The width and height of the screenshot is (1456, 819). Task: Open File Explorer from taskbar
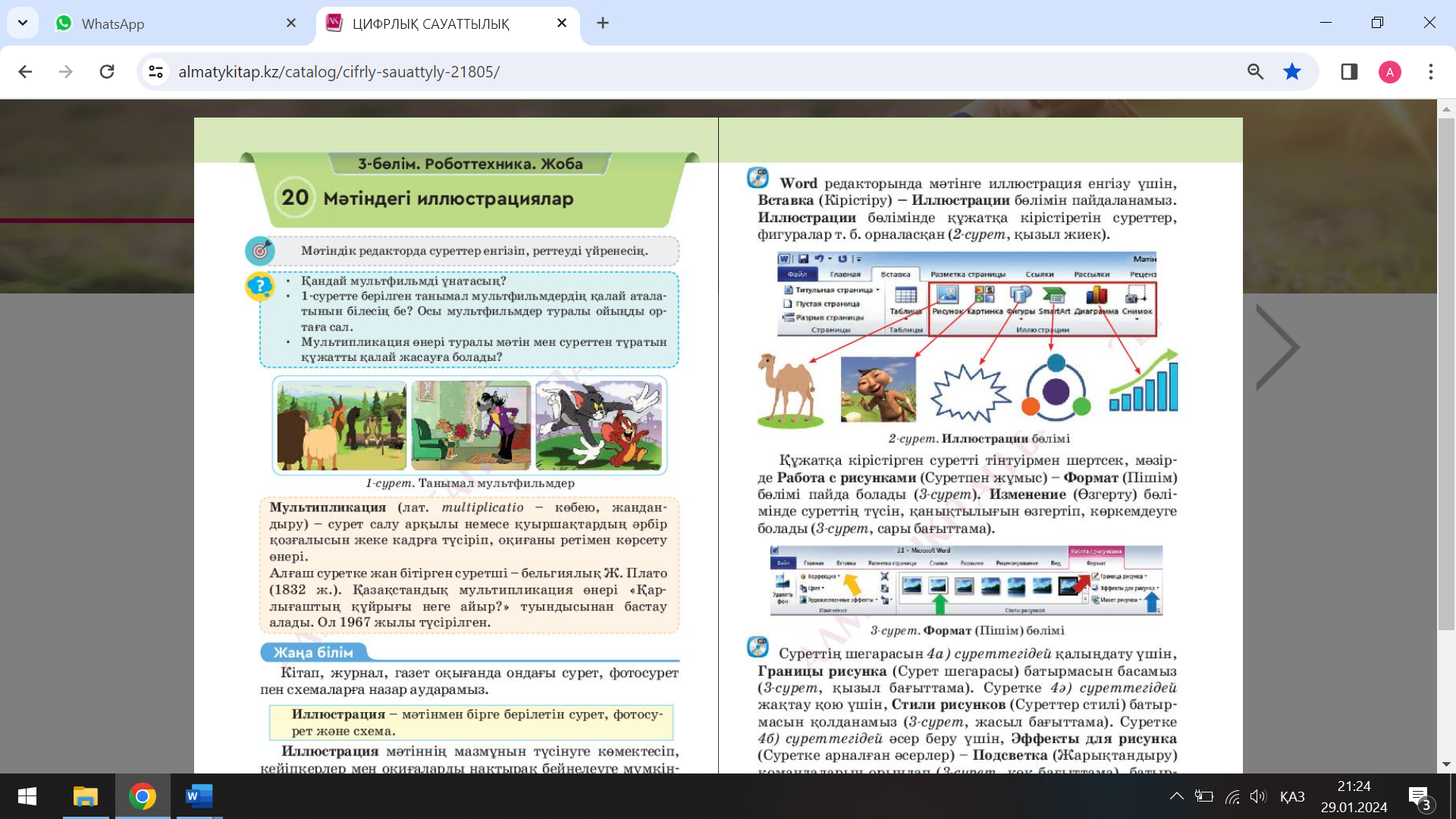(85, 796)
